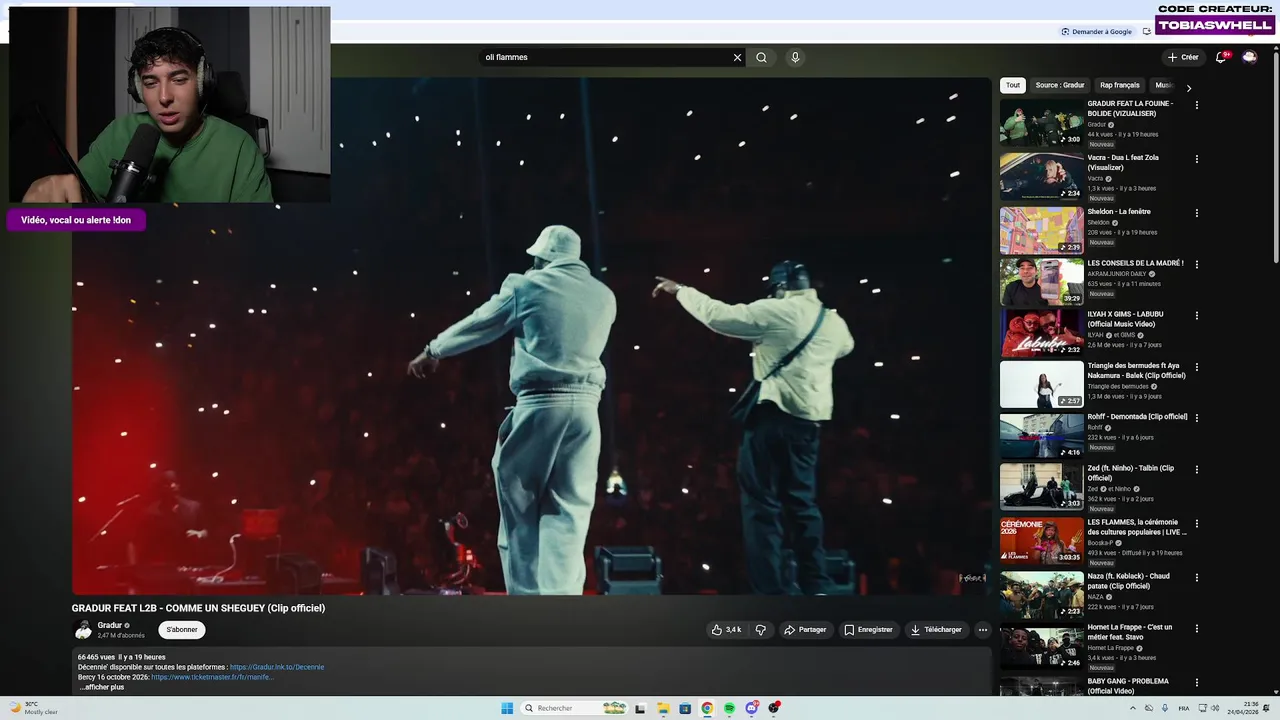The image size is (1280, 720).
Task: Click the Créer button in the header
Action: point(1183,57)
